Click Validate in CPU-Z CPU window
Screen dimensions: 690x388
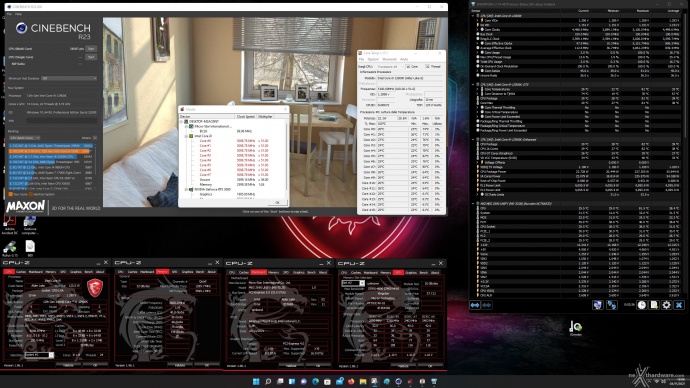click(x=68, y=365)
